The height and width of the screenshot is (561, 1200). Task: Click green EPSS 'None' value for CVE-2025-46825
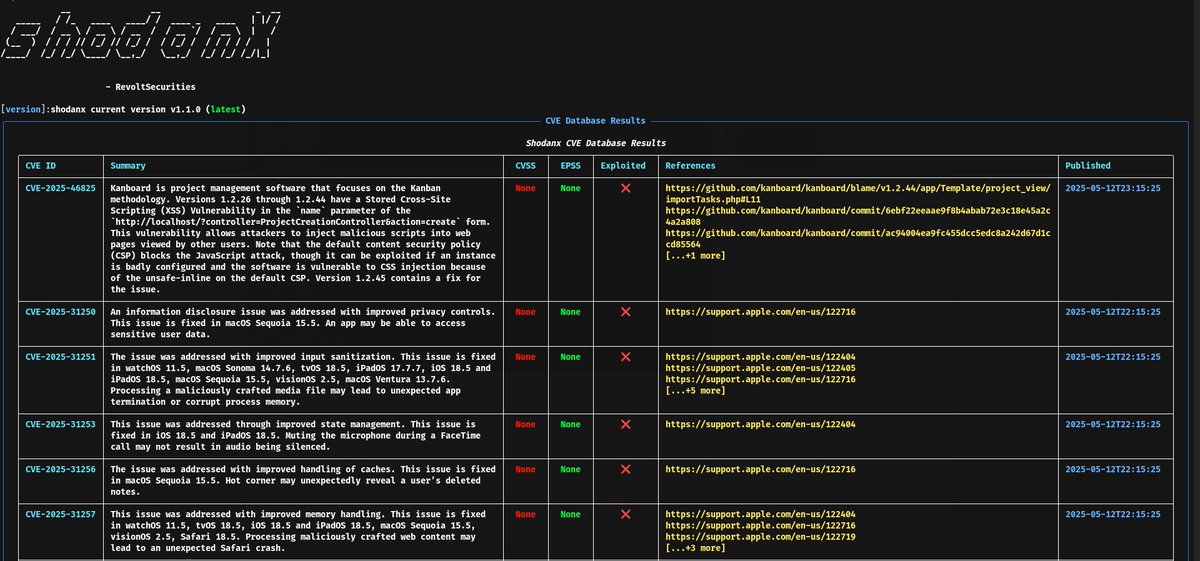570,188
